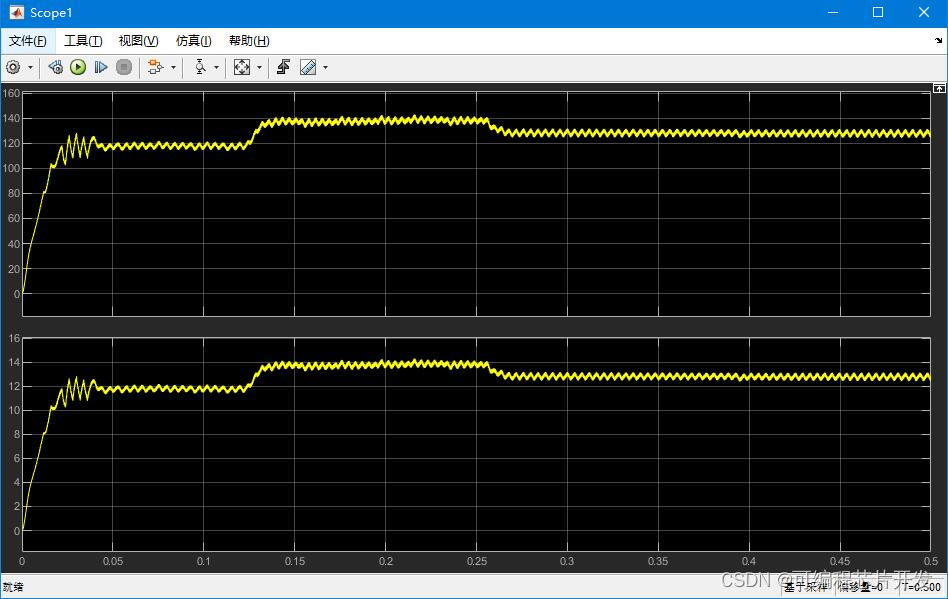Open the 帮助(H) menu

(249, 41)
